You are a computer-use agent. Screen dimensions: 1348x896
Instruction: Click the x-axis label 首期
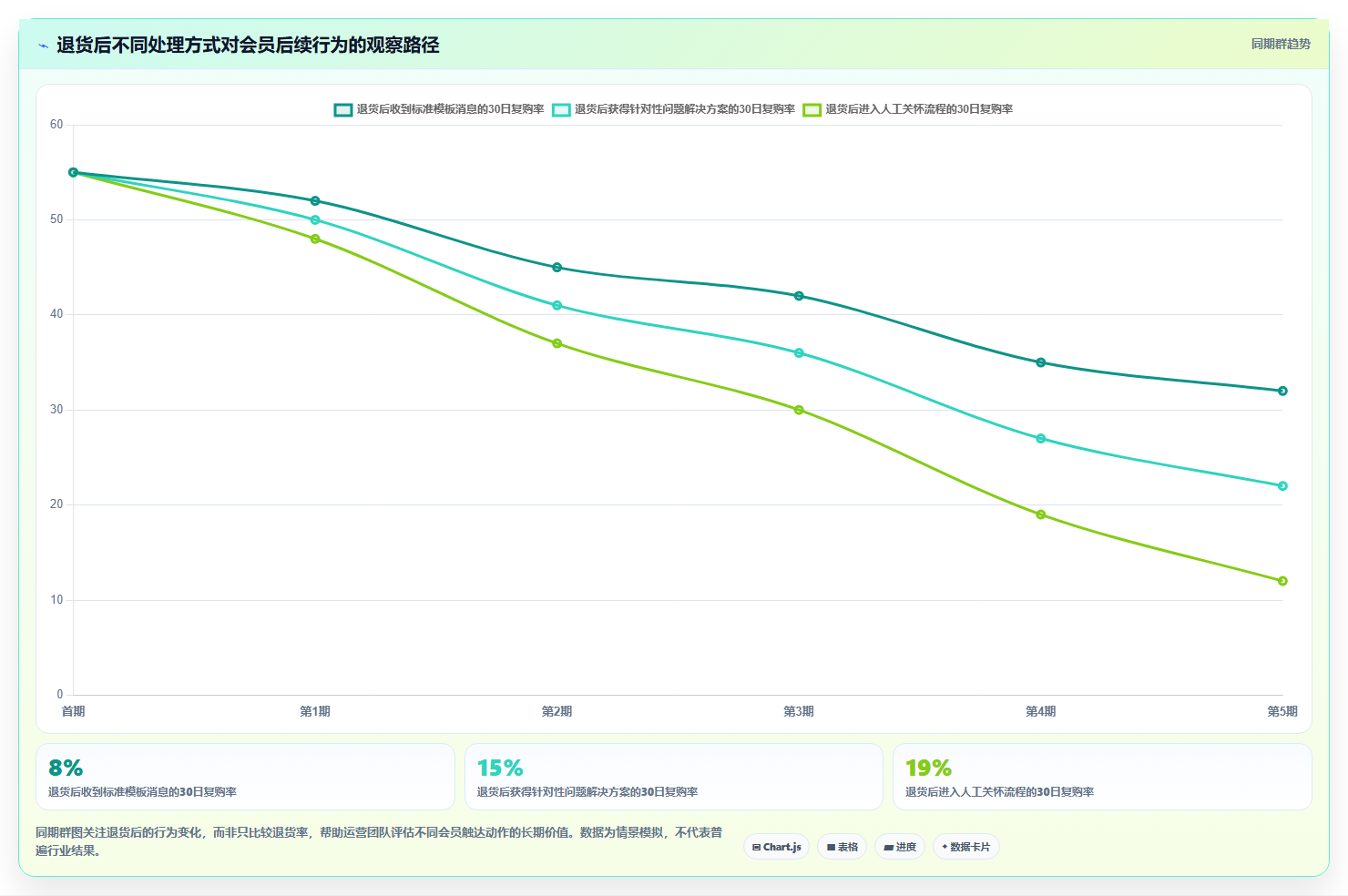click(x=73, y=711)
